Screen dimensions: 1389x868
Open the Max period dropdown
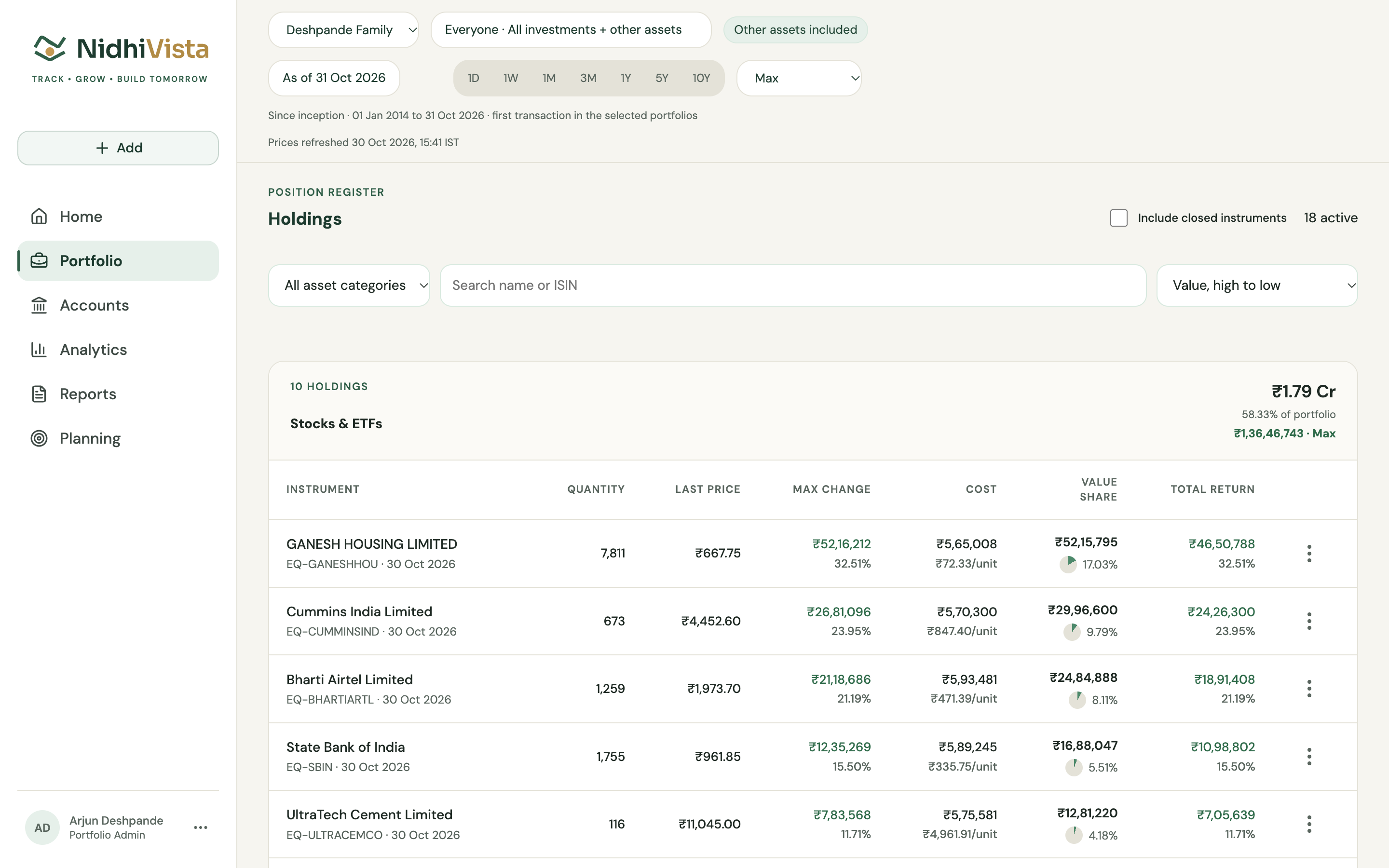(799, 78)
